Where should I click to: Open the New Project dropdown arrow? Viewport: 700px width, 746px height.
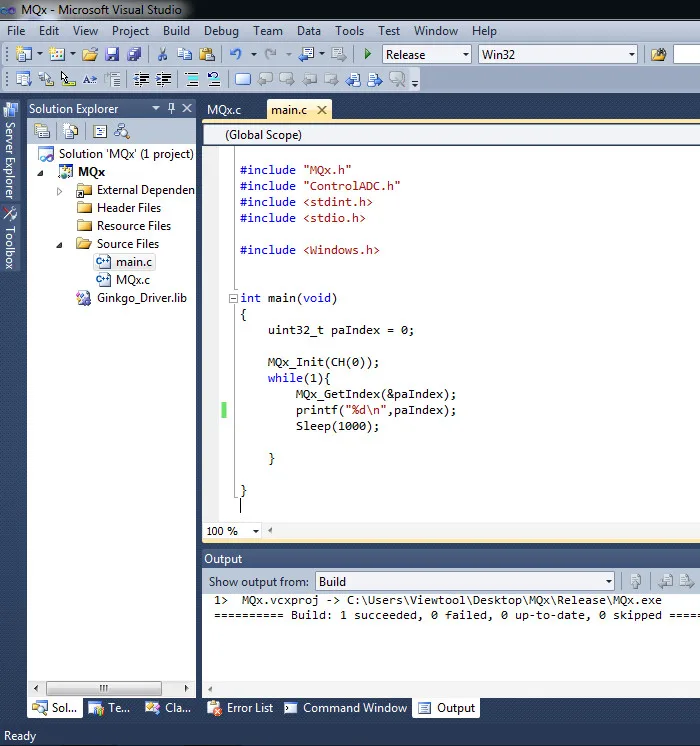coord(39,54)
